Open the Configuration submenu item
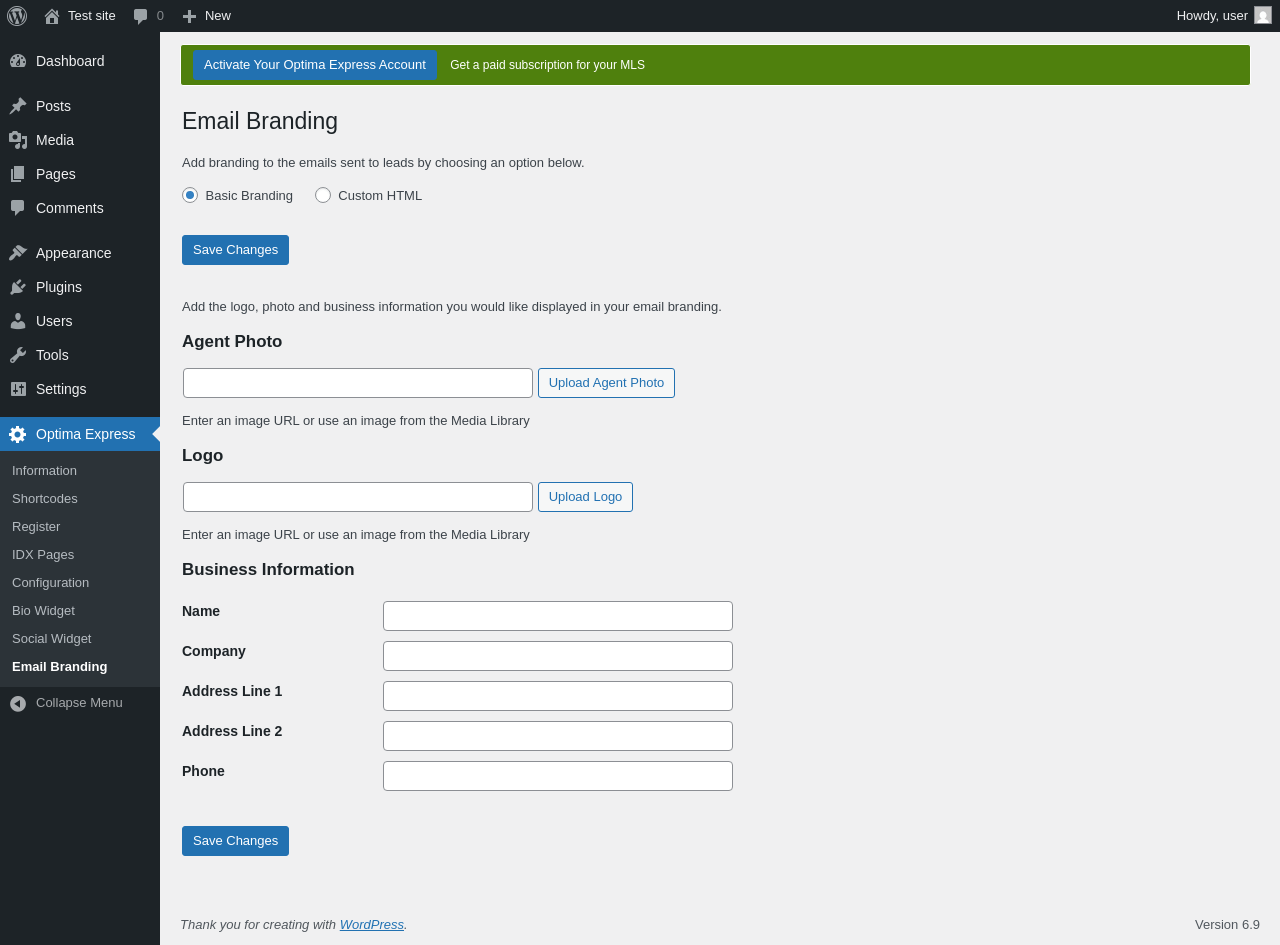The width and height of the screenshot is (1280, 945). coord(50,582)
